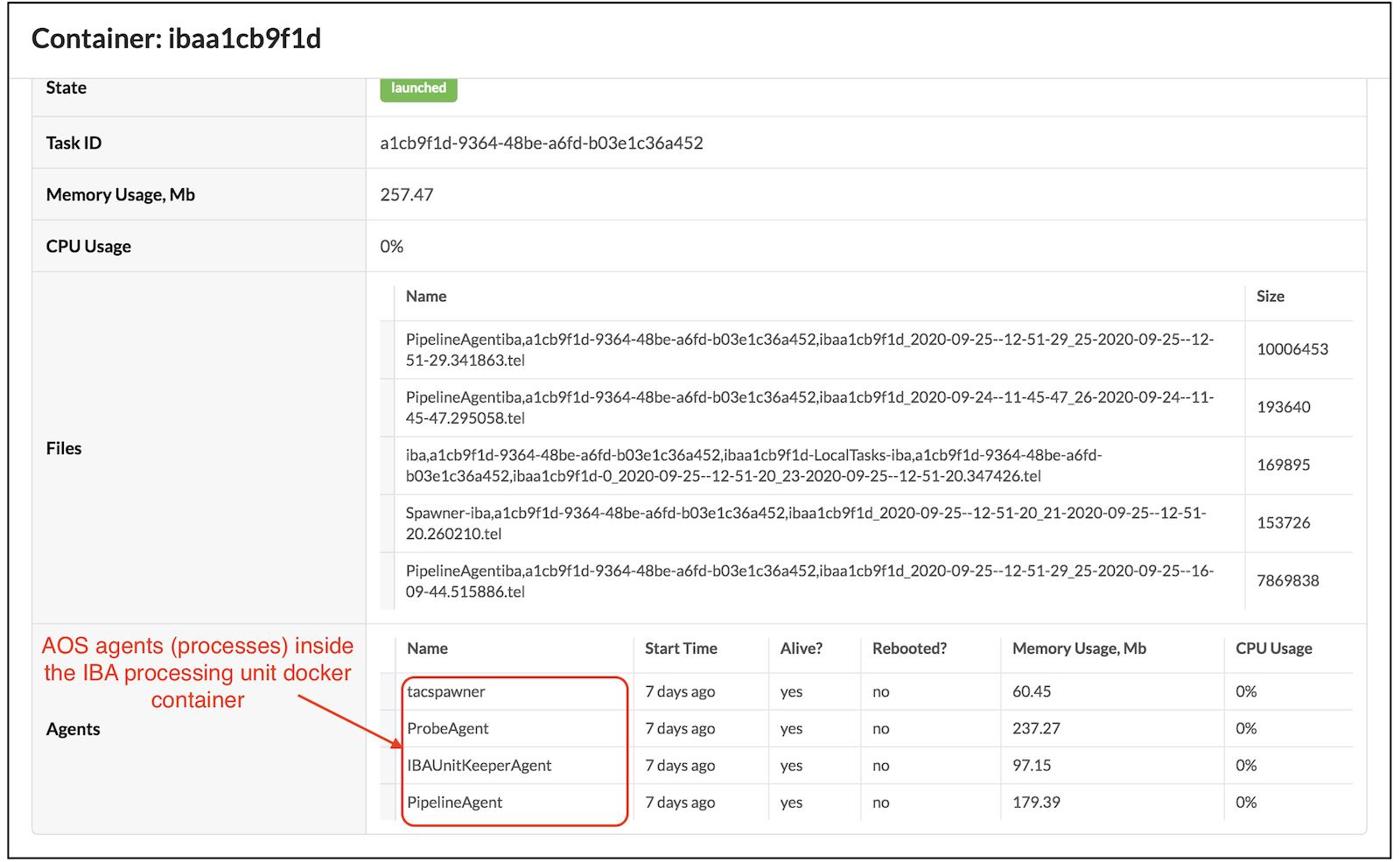1400x862 pixels.
Task: Click the file size 153726
Action: point(1284,522)
